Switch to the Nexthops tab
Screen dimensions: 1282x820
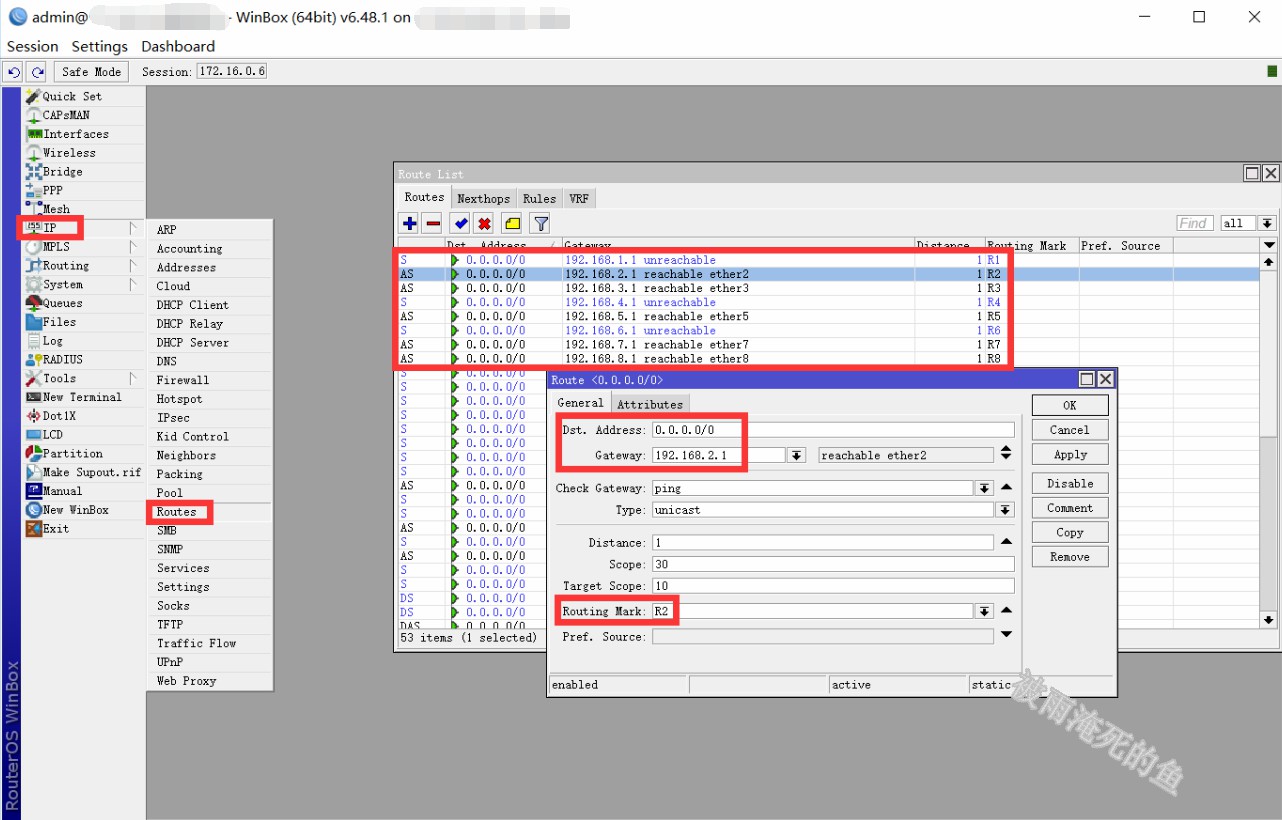coord(484,198)
